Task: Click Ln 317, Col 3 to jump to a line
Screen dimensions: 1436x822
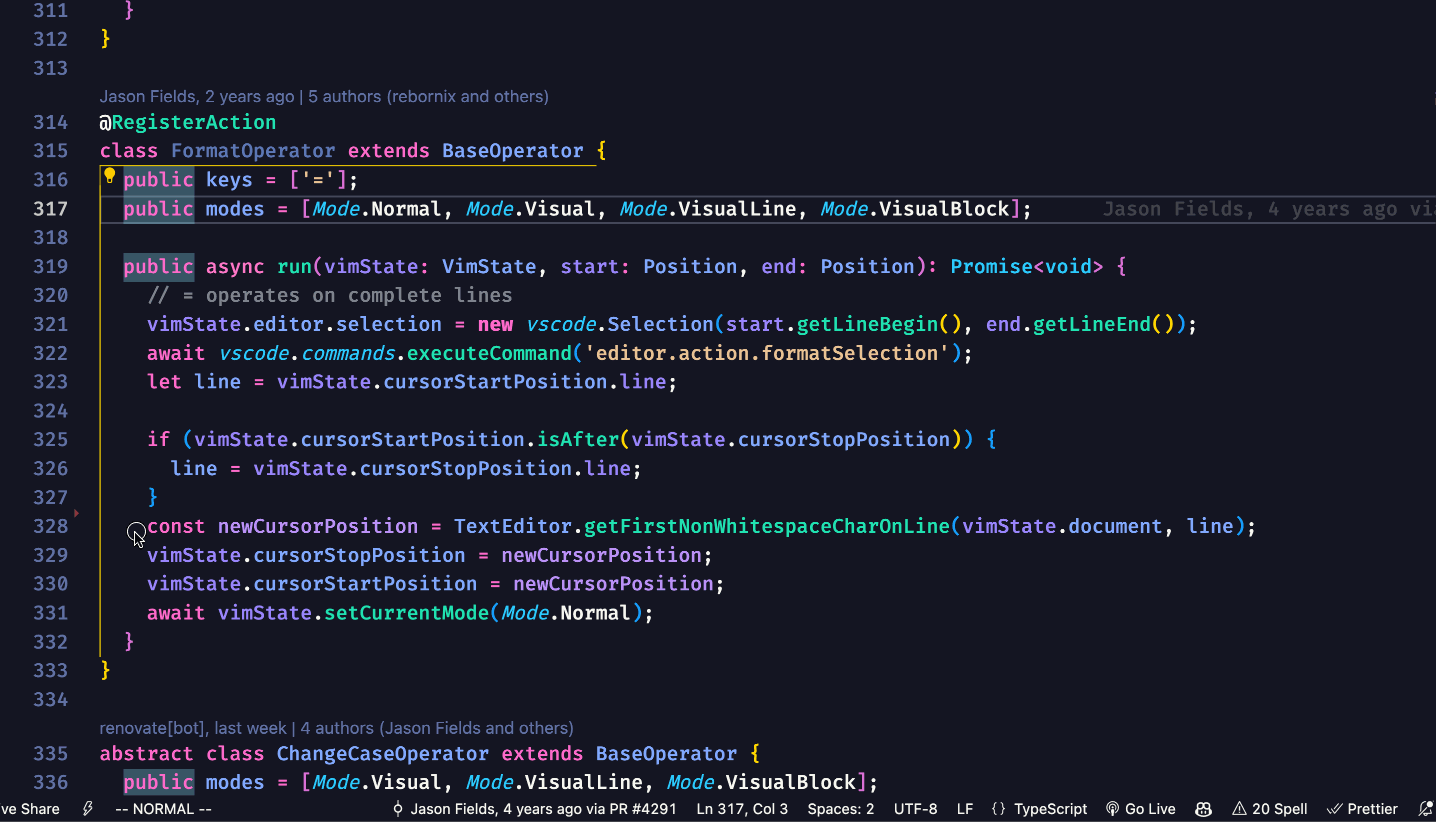Action: (x=741, y=809)
